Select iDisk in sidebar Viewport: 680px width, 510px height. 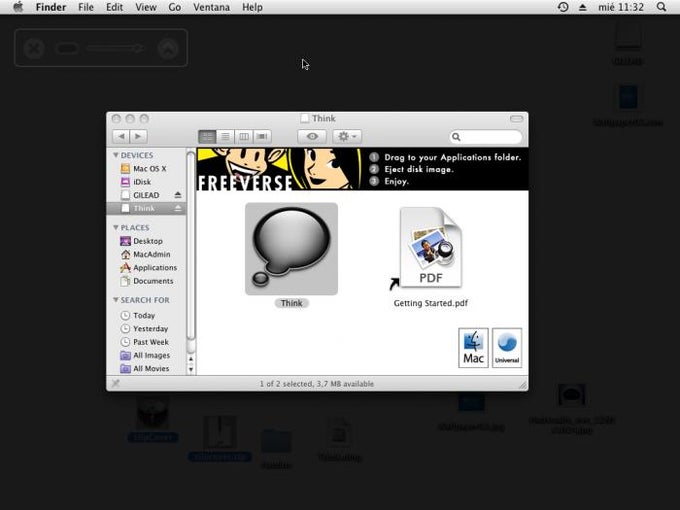click(x=146, y=182)
